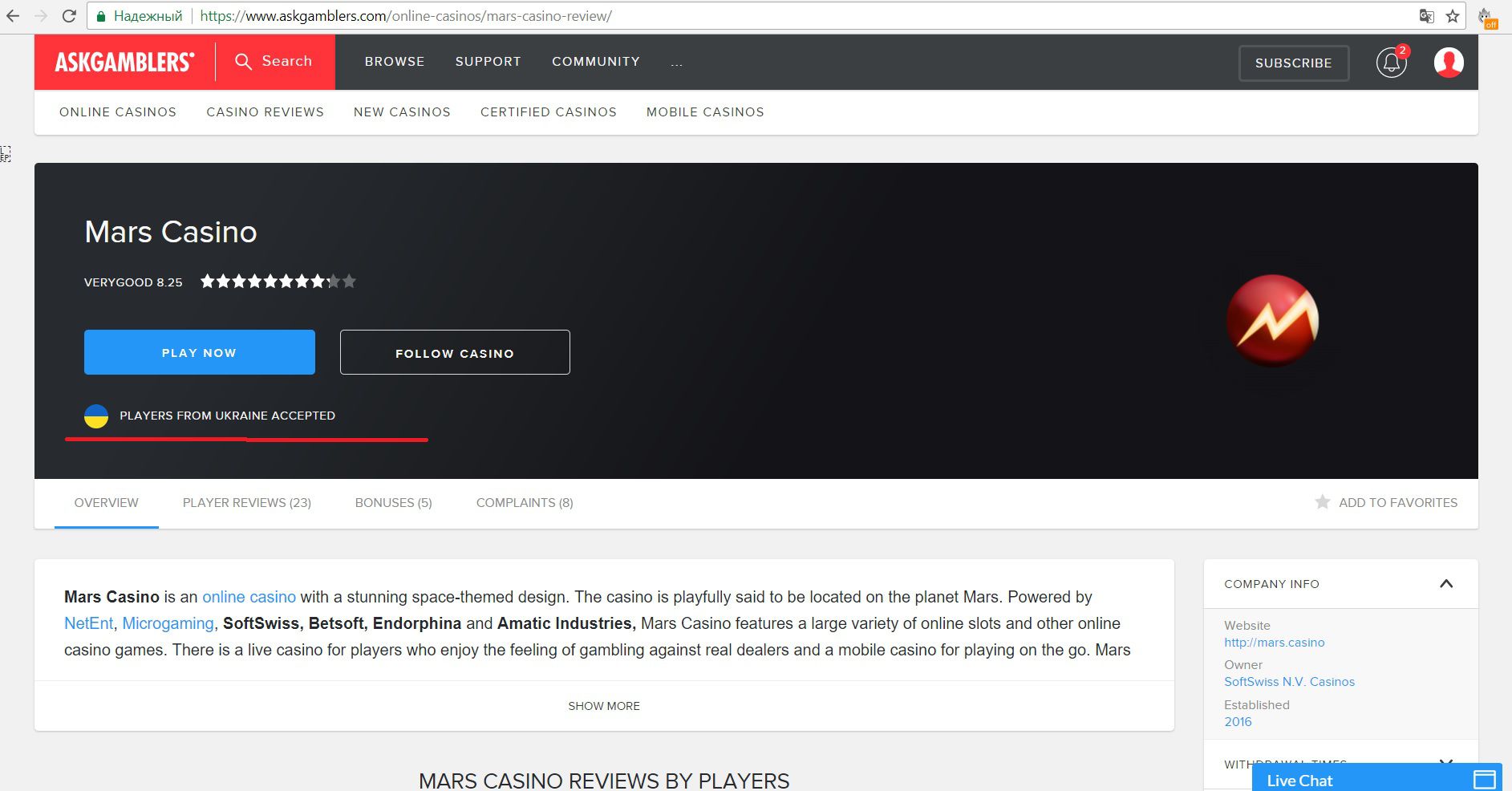Open the user profile avatar
Image resolution: width=1512 pixels, height=791 pixels.
pos(1449,63)
